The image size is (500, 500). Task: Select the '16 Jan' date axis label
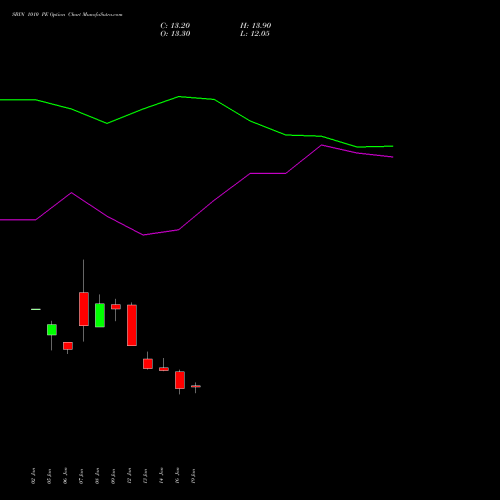pos(177,476)
